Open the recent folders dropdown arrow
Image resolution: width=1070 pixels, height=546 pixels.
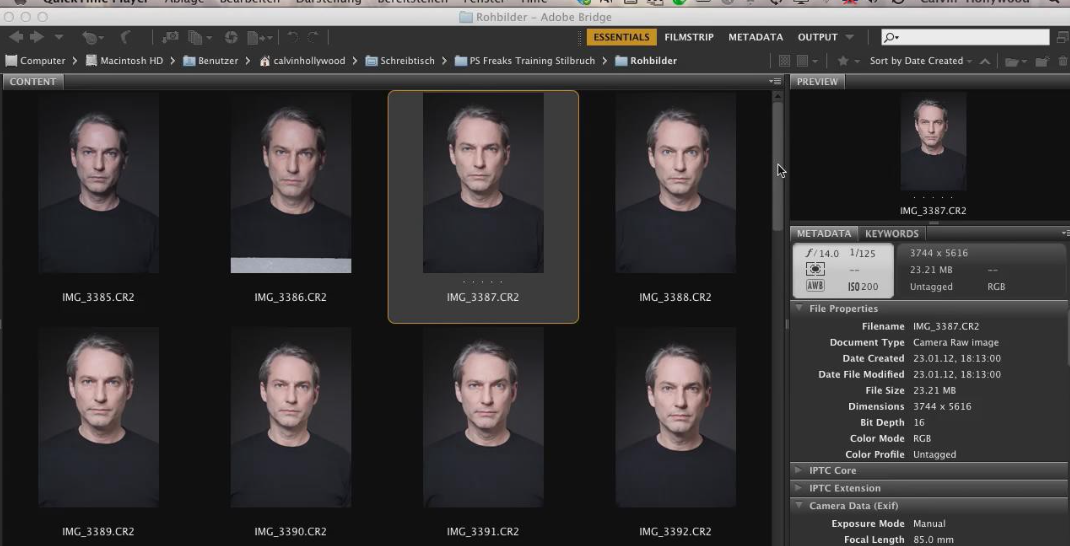59,38
